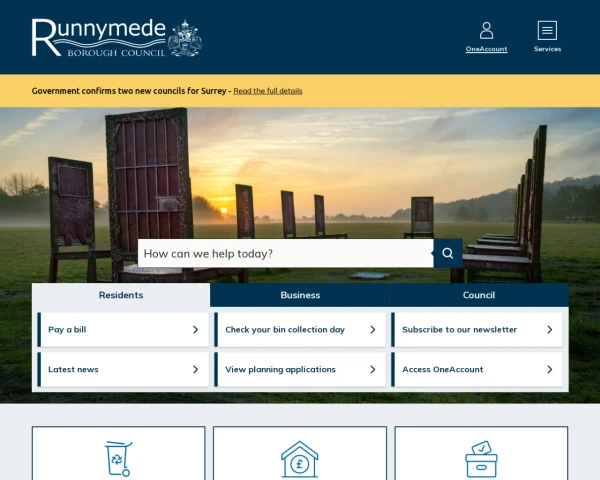The image size is (600, 480).
Task: Click the ballot box voting icon
Action: [481, 459]
